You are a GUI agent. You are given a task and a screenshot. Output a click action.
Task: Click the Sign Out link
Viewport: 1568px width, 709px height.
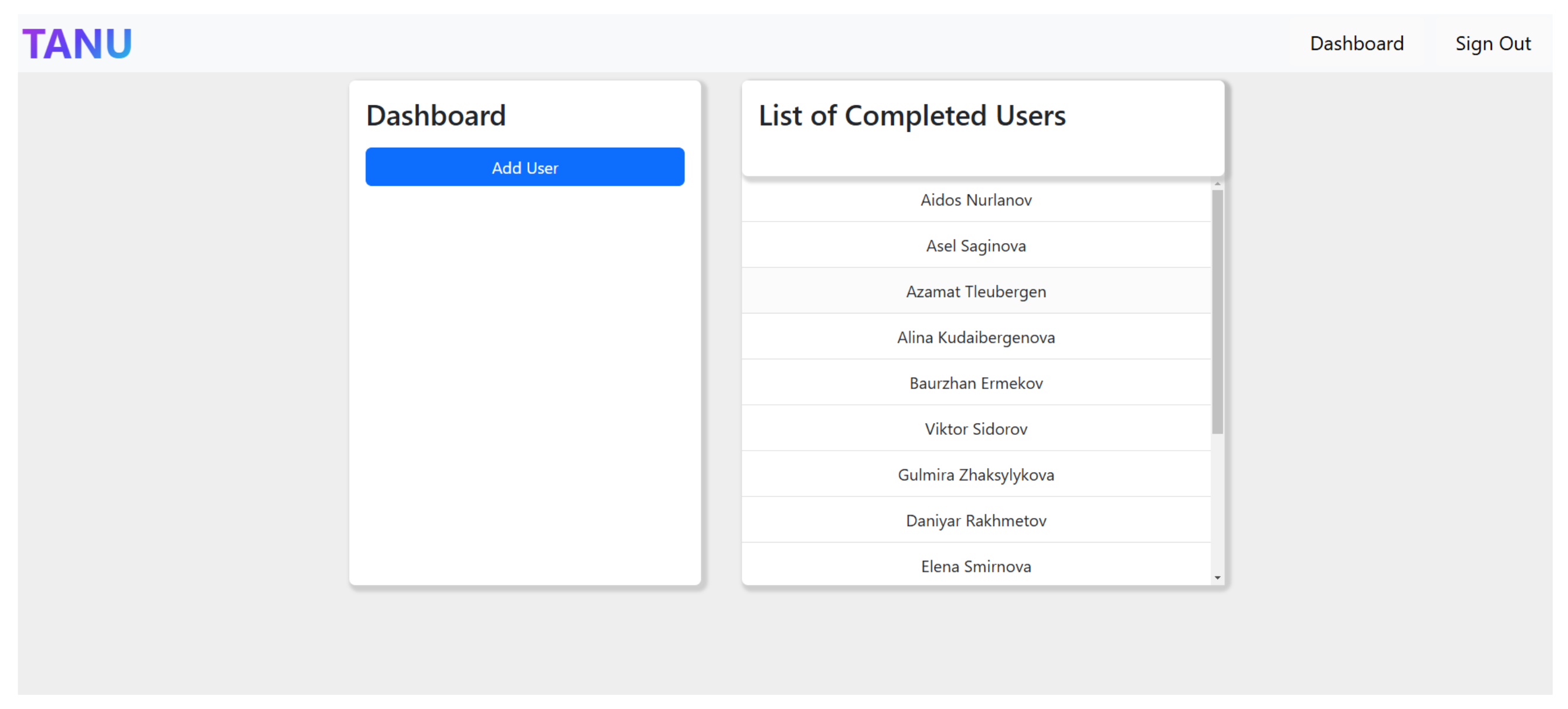(1492, 44)
